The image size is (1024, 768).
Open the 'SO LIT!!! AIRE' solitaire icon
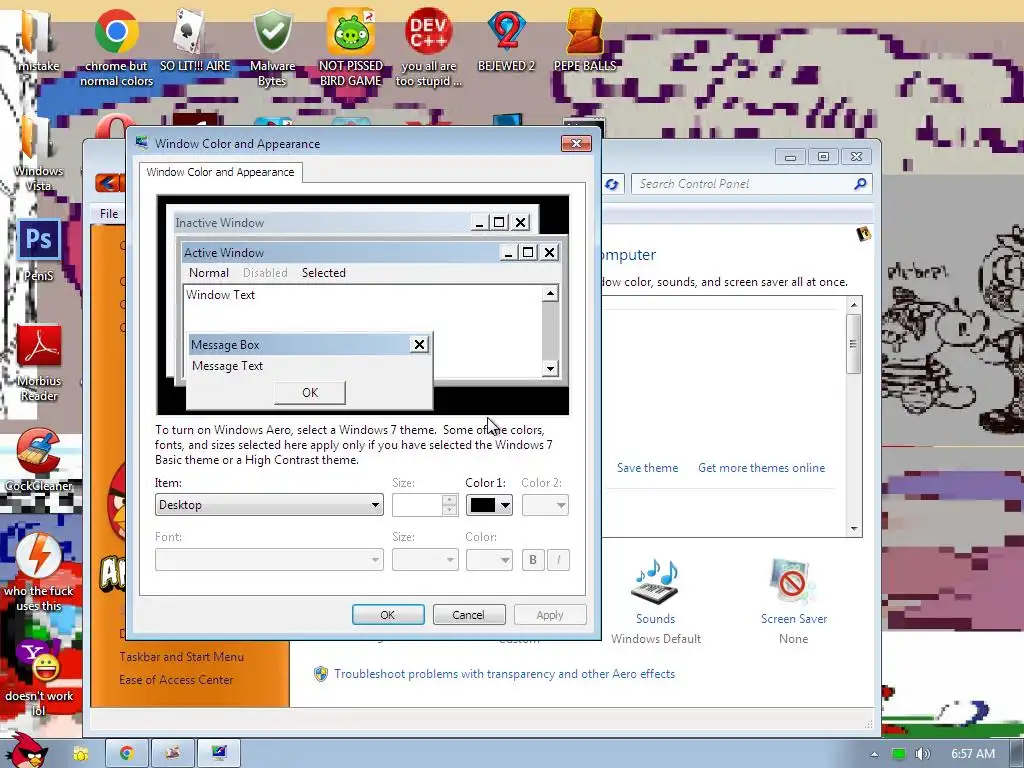195,40
